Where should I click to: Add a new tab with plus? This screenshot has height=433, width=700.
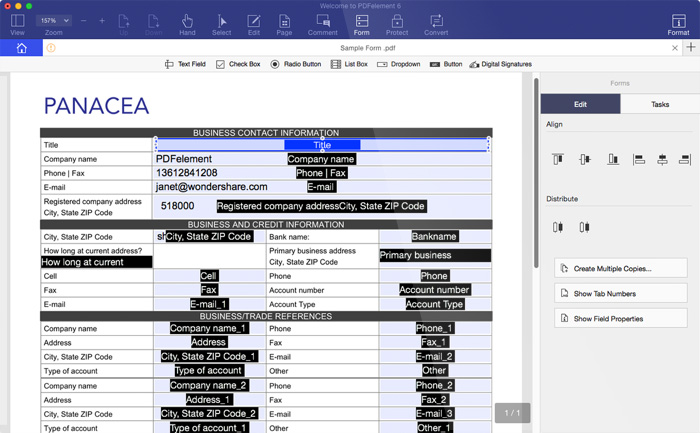pos(691,47)
